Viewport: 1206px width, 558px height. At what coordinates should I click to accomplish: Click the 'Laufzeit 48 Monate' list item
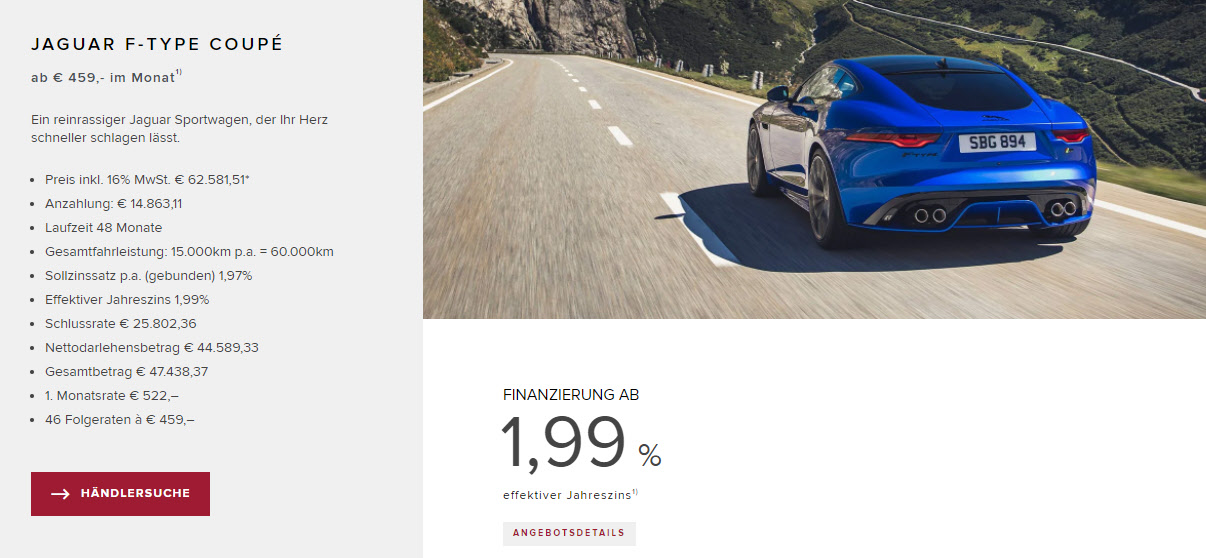103,228
